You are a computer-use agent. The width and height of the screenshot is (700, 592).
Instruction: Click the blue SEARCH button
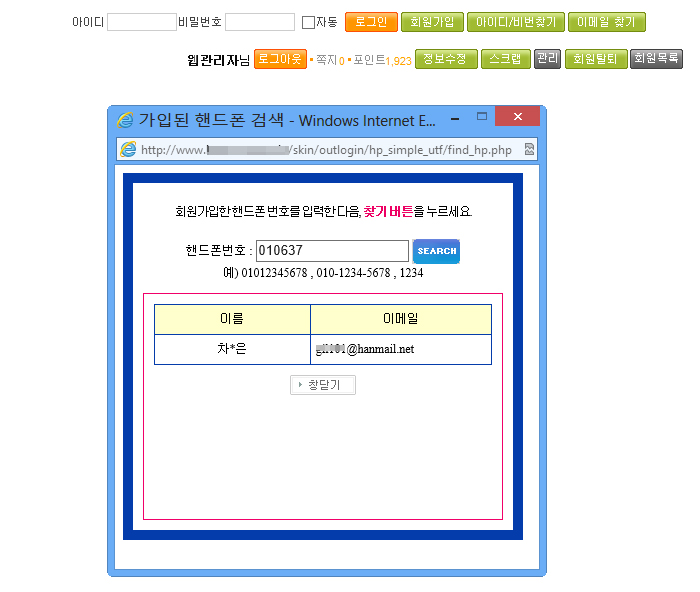tap(436, 251)
